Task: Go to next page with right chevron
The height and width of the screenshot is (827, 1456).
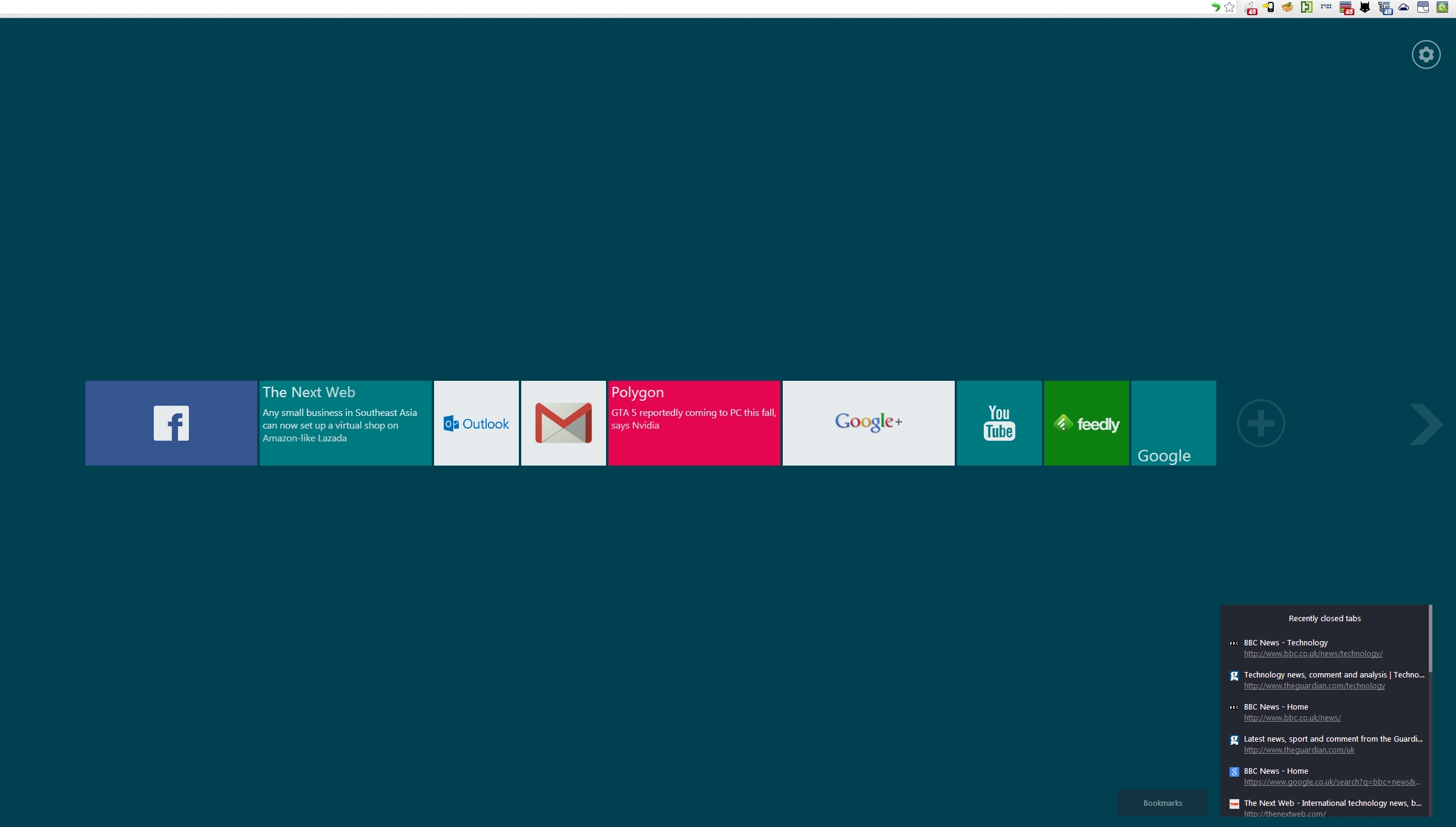Action: (x=1426, y=424)
